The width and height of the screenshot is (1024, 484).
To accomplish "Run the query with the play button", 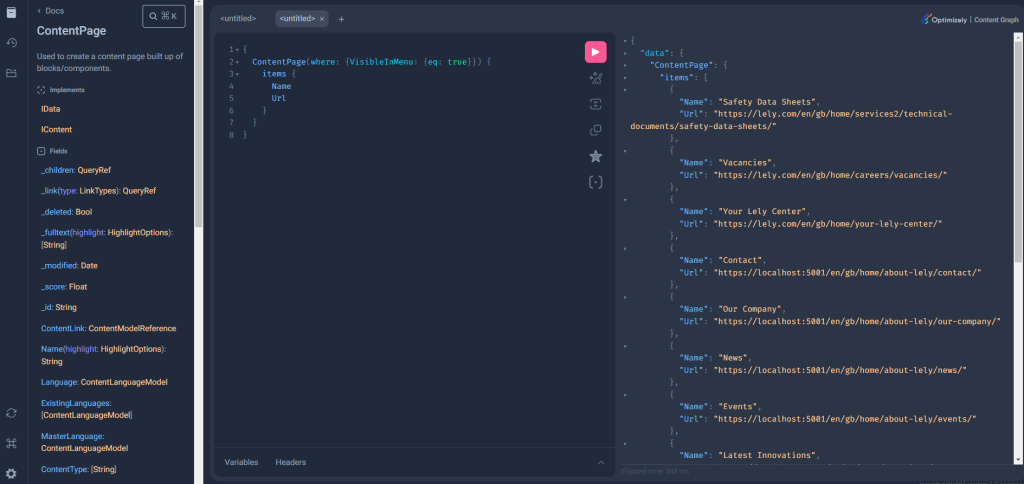I will [x=595, y=52].
